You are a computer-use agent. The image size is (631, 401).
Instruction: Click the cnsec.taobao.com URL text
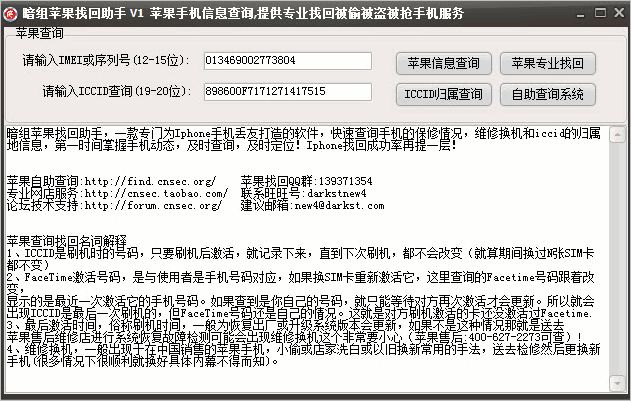pos(156,194)
